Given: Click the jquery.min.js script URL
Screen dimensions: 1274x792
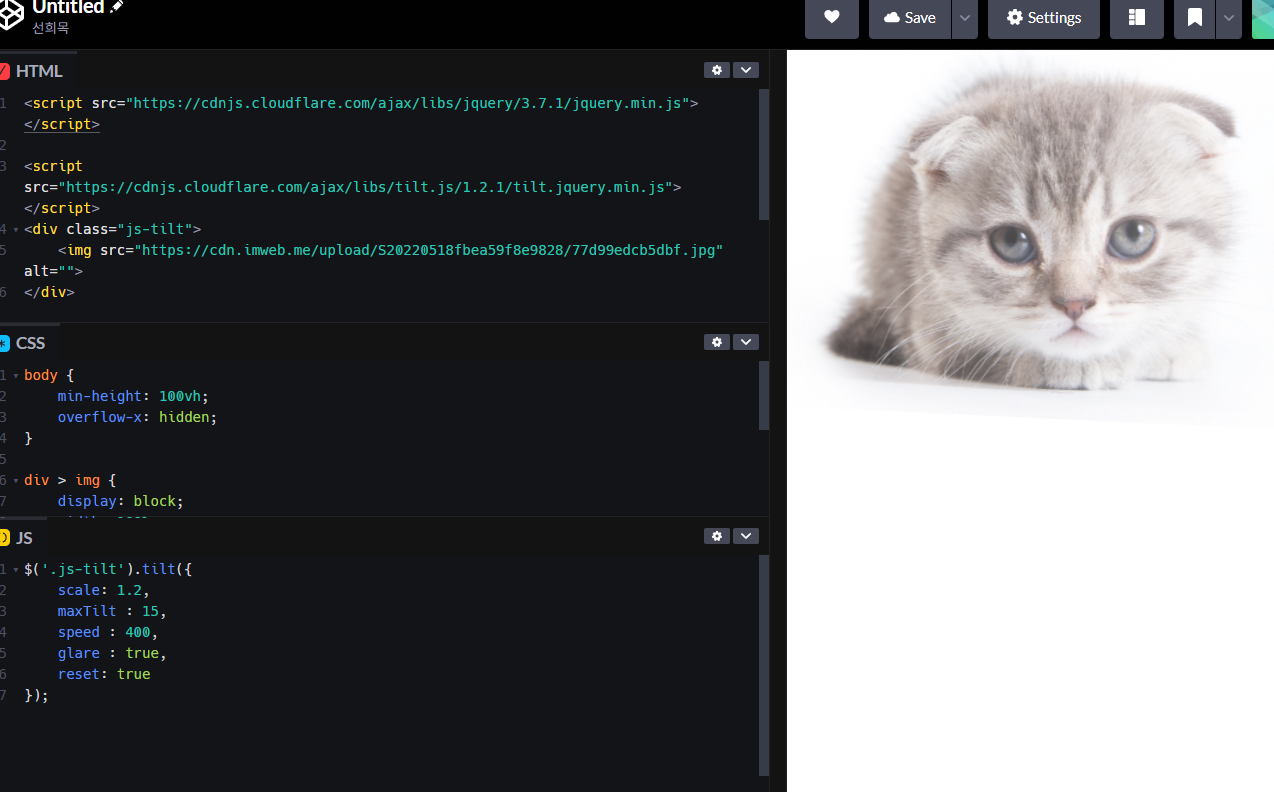Looking at the screenshot, I should [407, 103].
